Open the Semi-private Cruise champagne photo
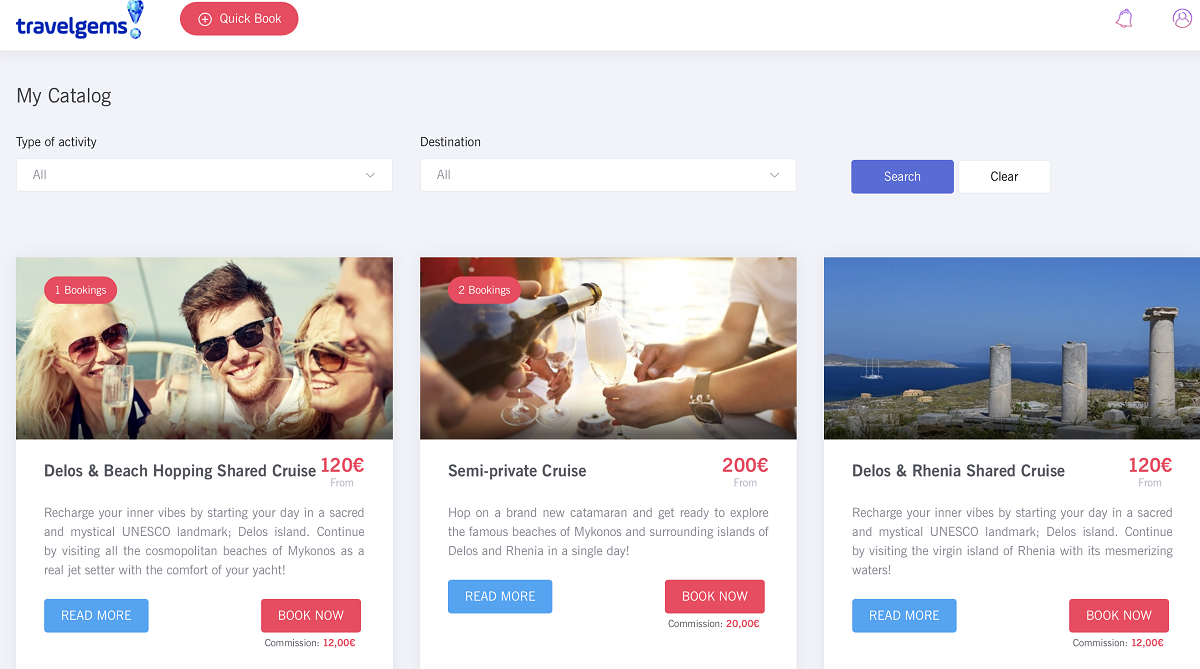 point(608,348)
